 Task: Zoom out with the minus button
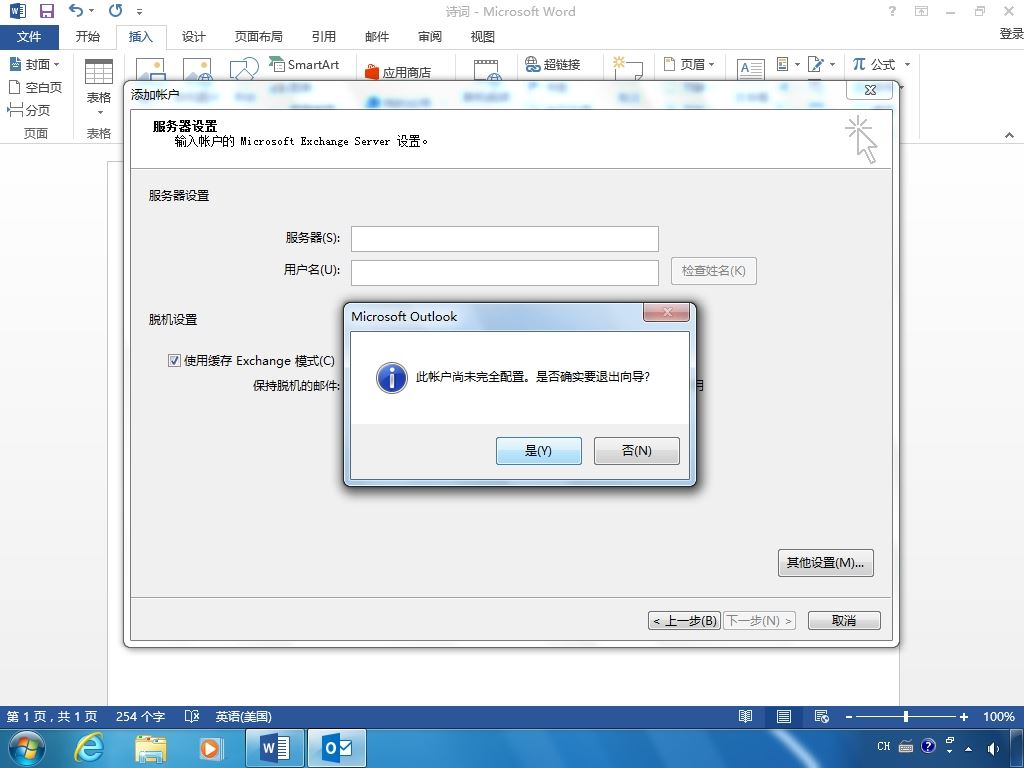849,716
